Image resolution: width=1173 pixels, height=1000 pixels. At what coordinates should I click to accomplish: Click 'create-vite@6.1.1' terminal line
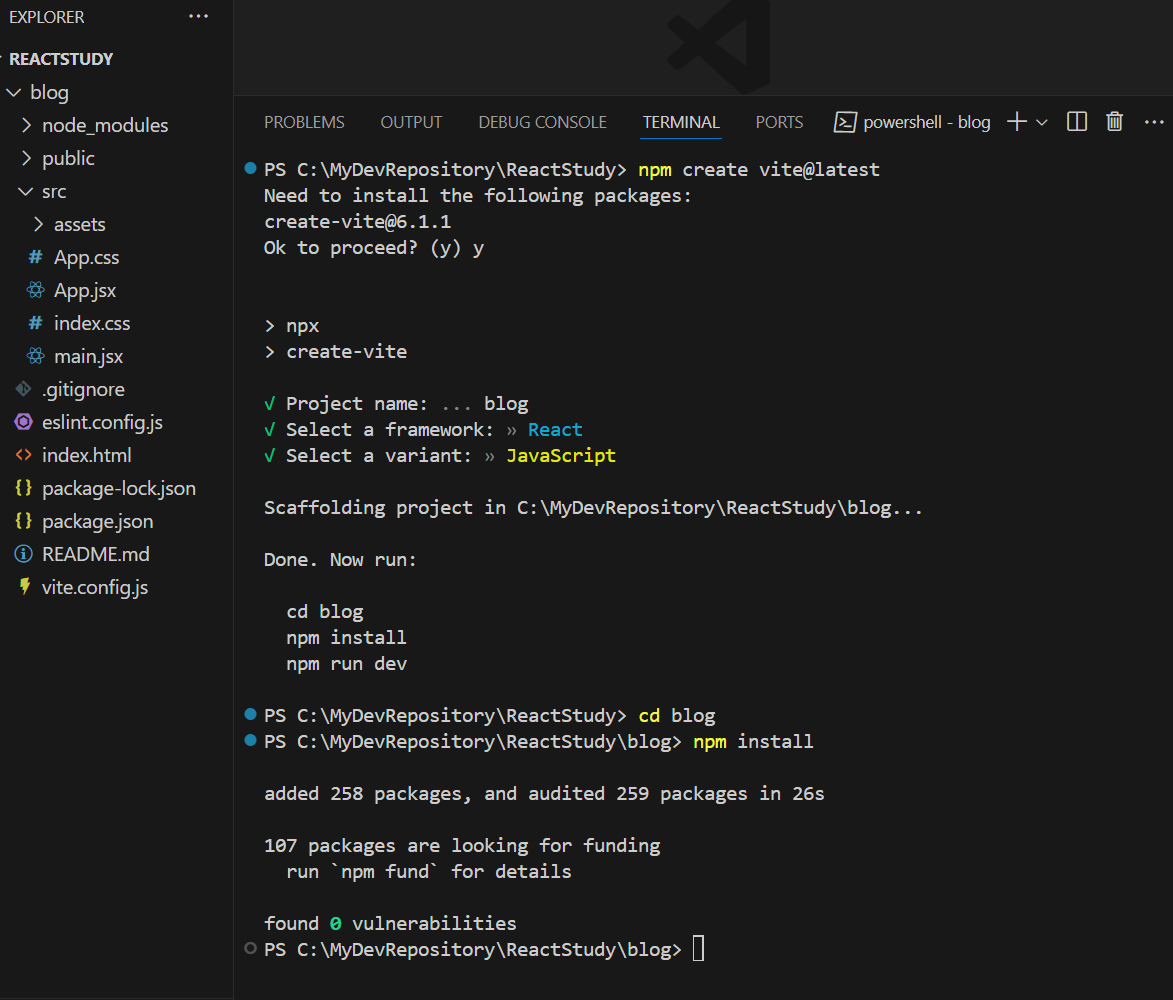tap(358, 221)
